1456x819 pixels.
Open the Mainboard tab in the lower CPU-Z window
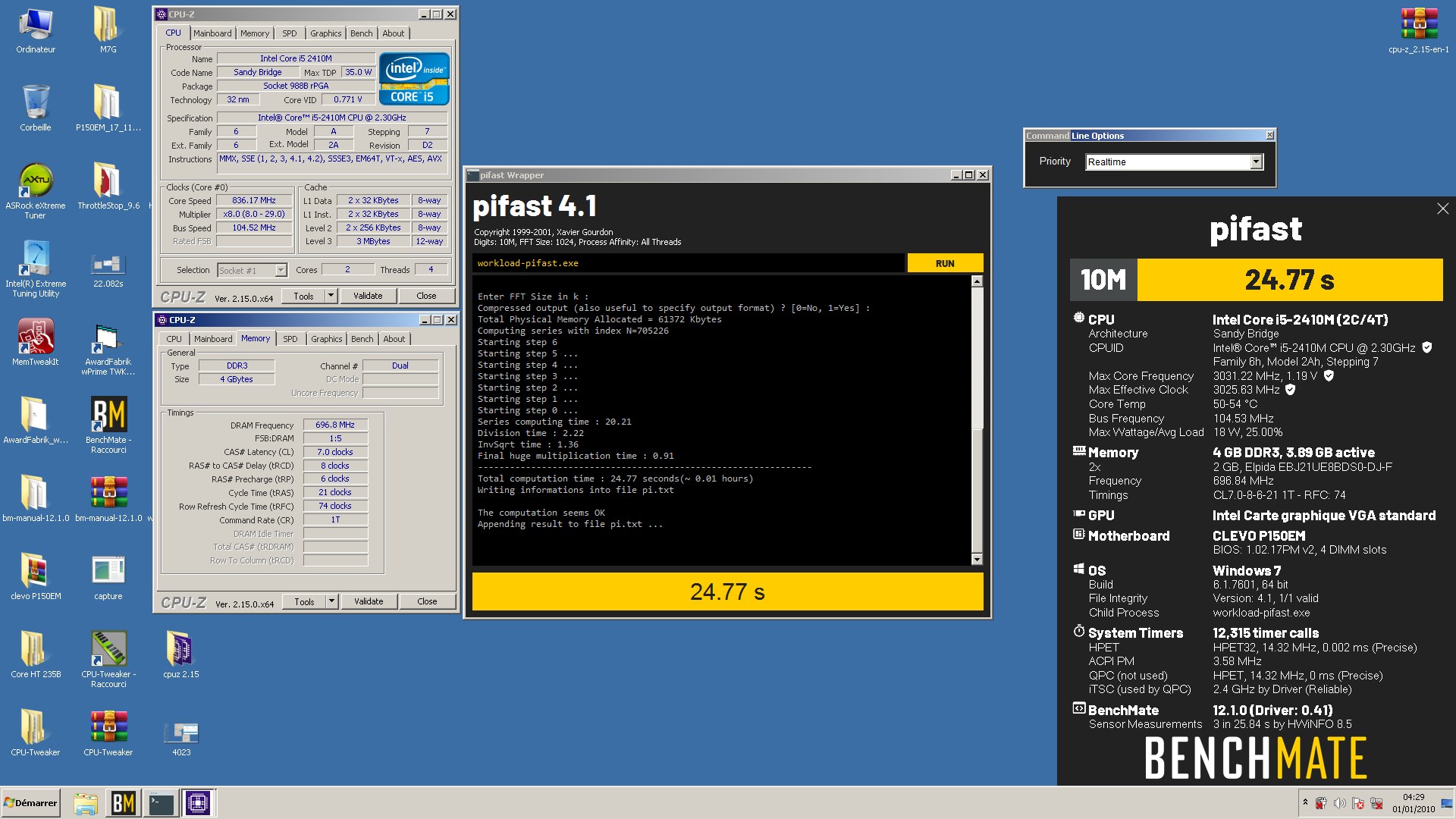click(213, 339)
